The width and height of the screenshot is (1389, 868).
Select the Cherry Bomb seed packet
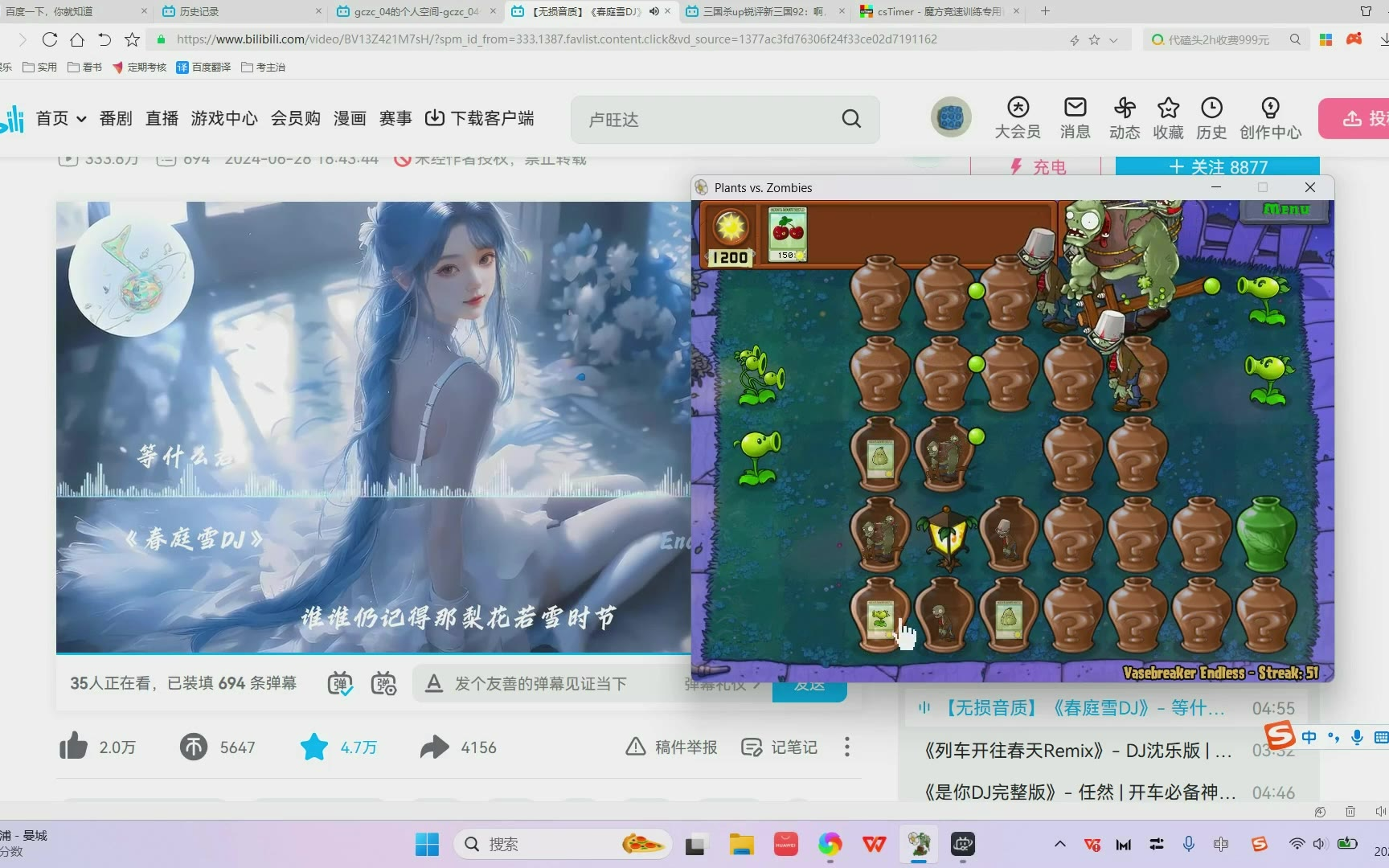787,233
